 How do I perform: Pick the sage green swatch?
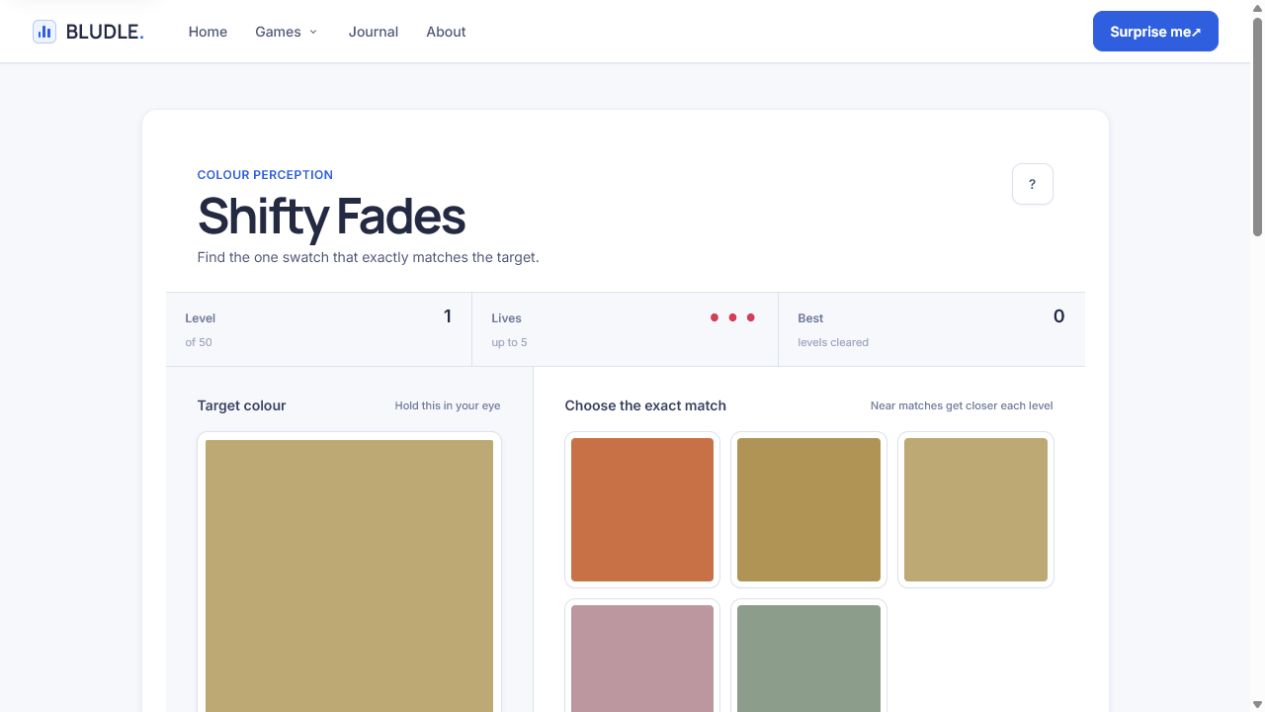tap(809, 656)
